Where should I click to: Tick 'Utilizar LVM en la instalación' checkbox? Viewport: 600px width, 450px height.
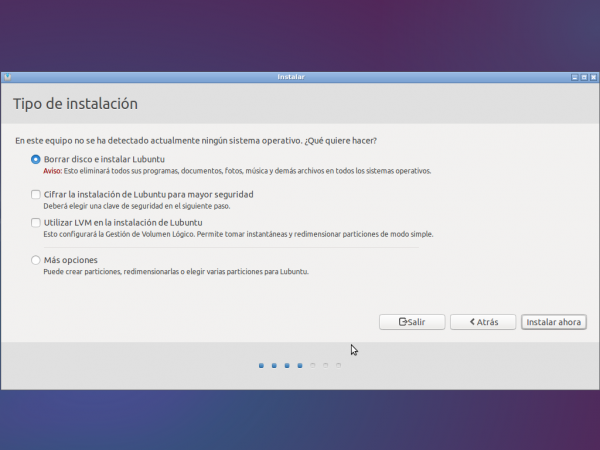coord(36,222)
